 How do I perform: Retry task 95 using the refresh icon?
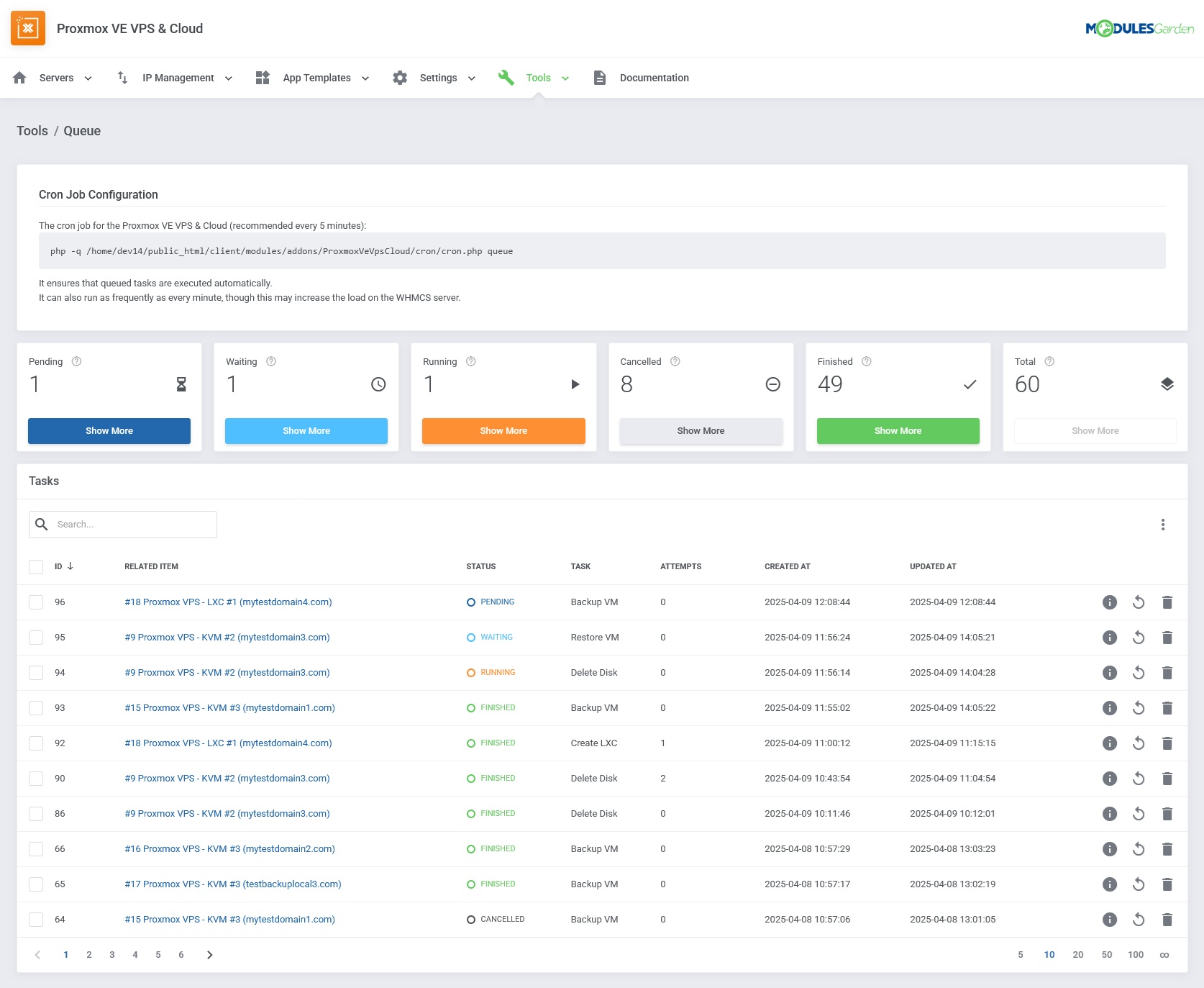[x=1139, y=637]
